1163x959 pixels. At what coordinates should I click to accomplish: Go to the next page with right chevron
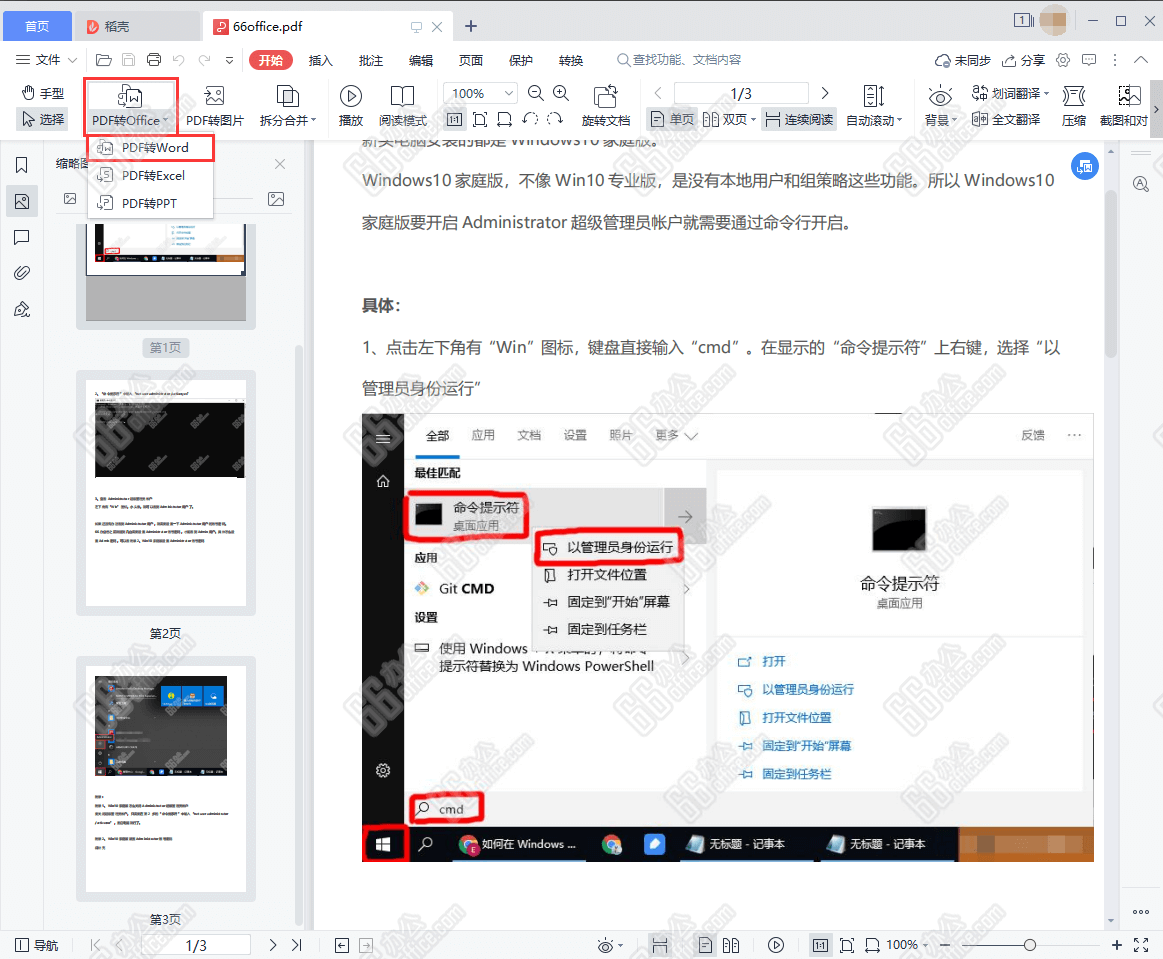pos(825,93)
